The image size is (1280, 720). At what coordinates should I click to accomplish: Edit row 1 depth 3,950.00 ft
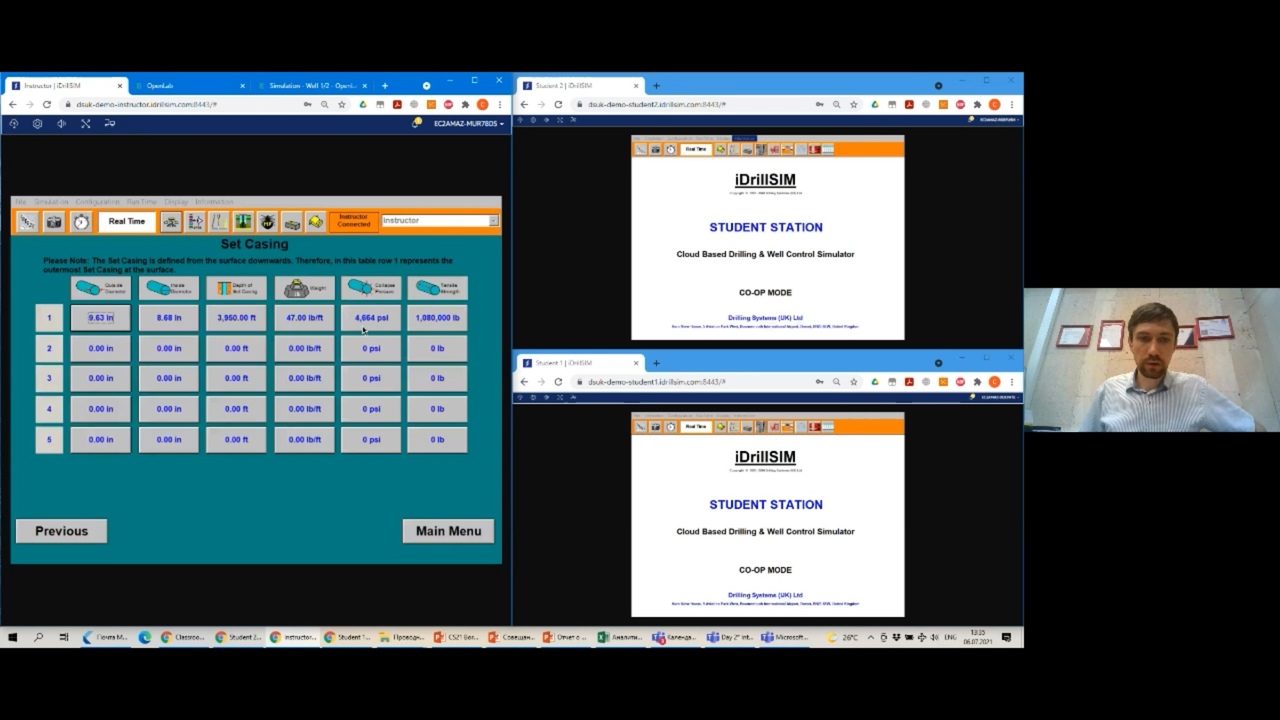pos(236,318)
